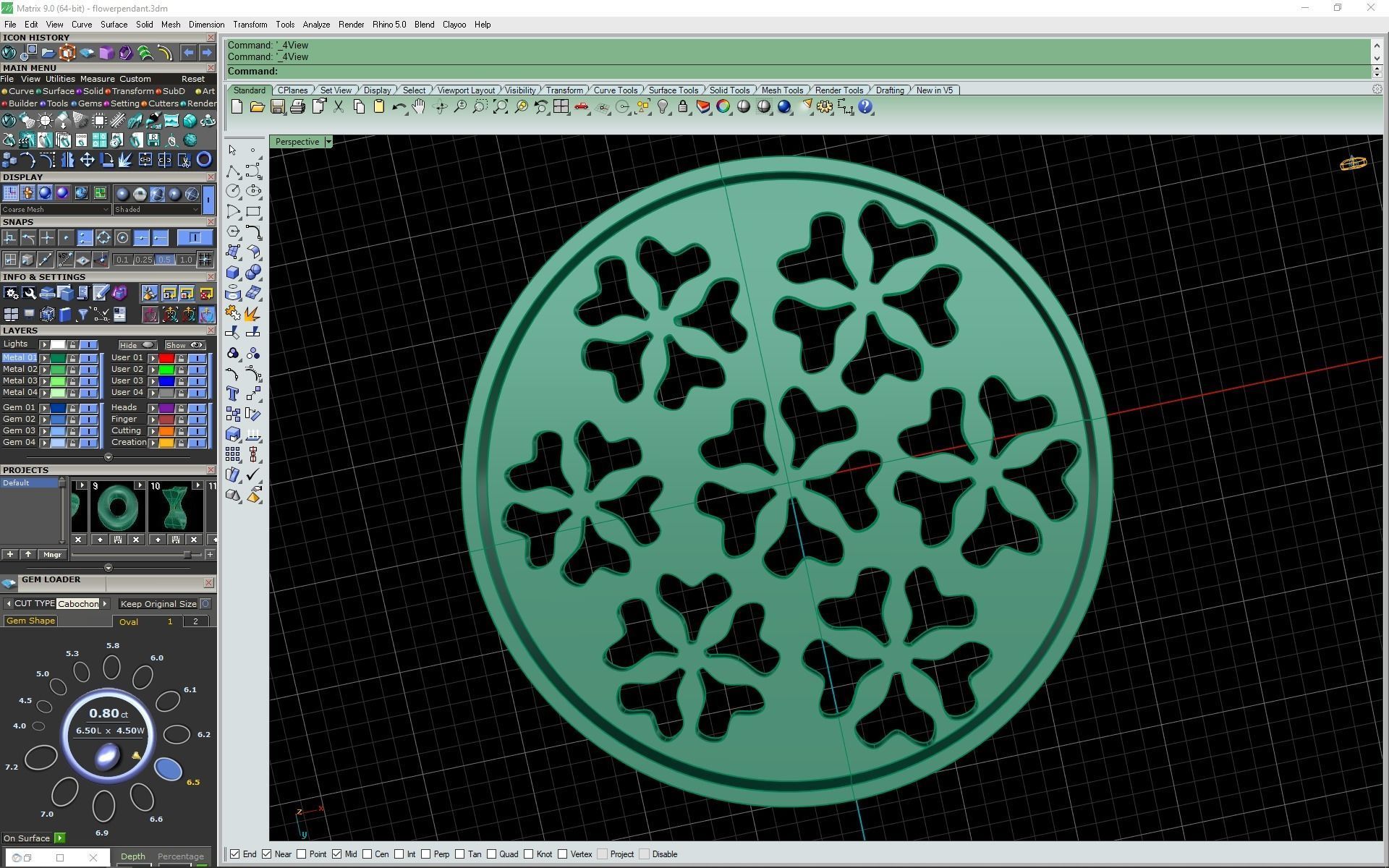Click the Show layers button
The height and width of the screenshot is (868, 1389).
(184, 345)
